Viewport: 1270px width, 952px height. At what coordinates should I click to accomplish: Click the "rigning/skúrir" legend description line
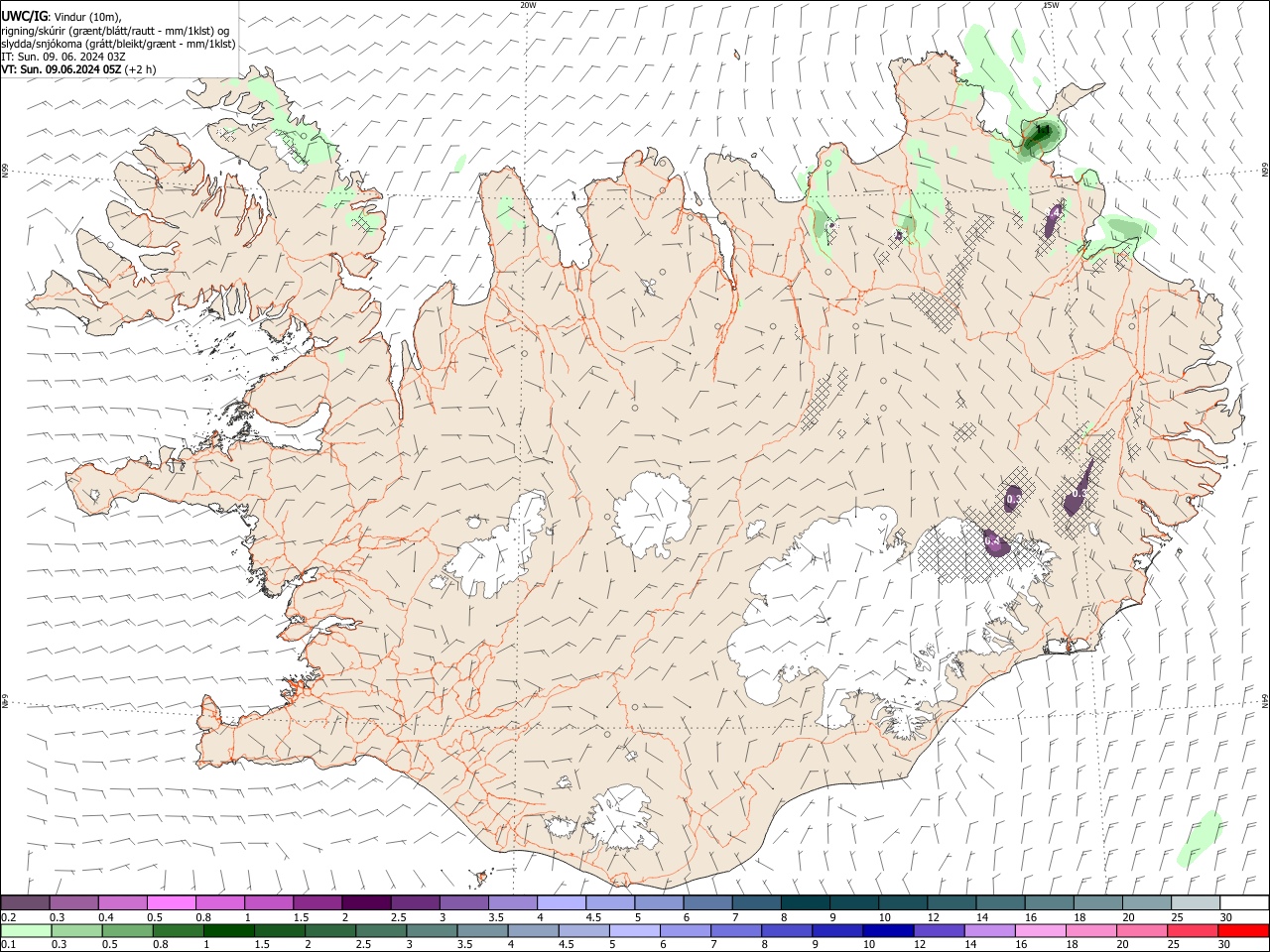(x=116, y=31)
